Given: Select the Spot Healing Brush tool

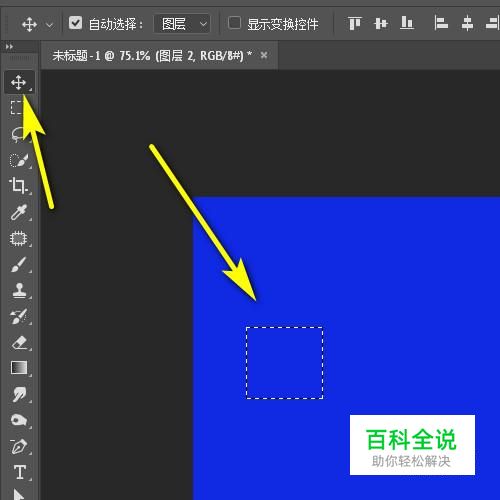Looking at the screenshot, I should pos(18,239).
